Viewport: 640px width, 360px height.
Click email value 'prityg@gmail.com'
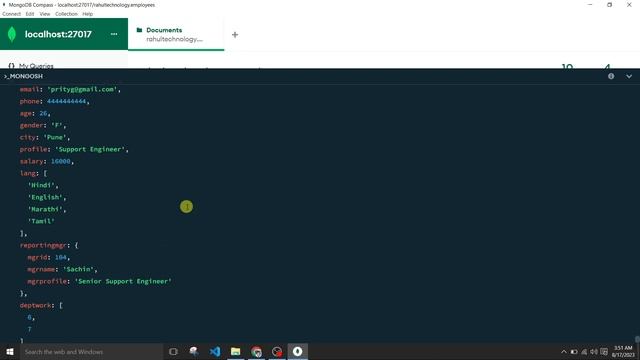(x=82, y=89)
